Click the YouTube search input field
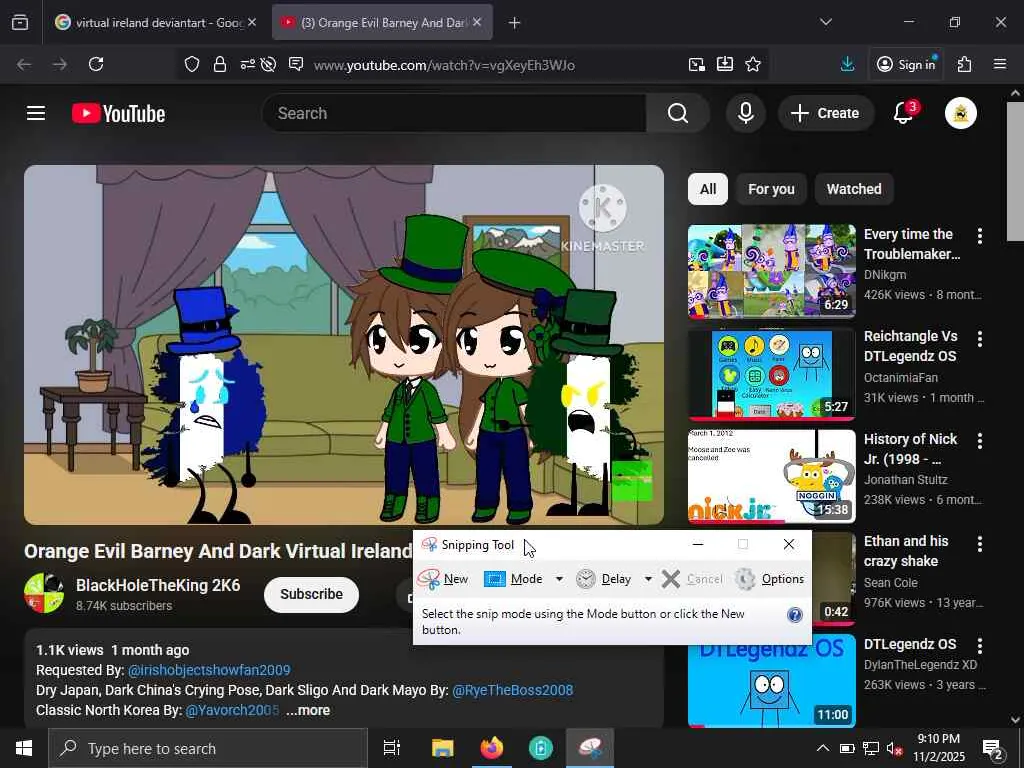The height and width of the screenshot is (768, 1024). click(454, 113)
